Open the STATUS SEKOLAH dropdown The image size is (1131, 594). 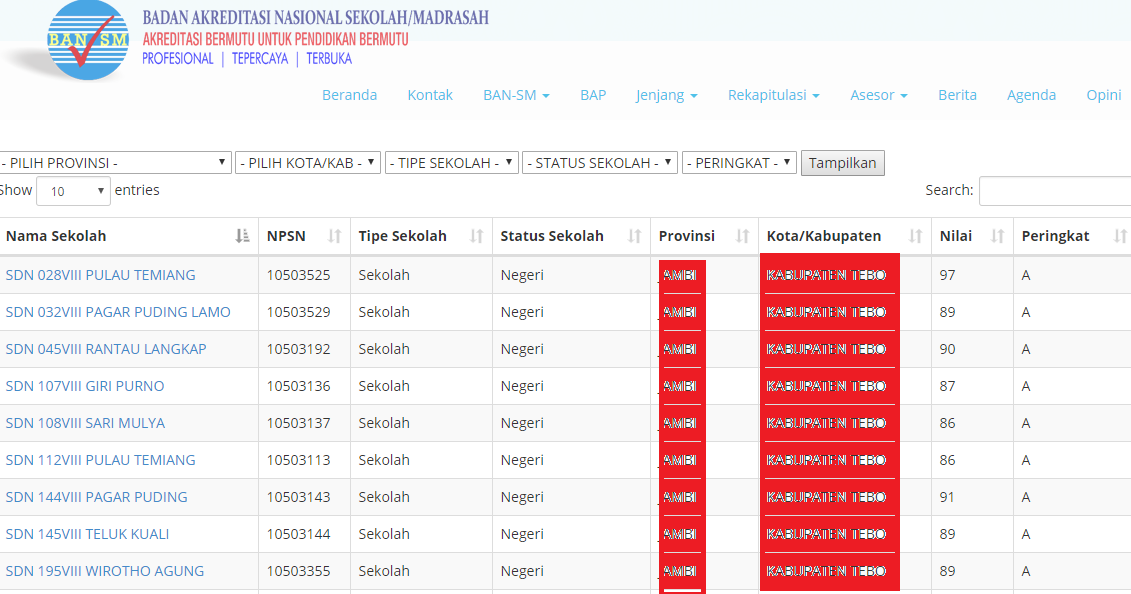click(x=599, y=162)
